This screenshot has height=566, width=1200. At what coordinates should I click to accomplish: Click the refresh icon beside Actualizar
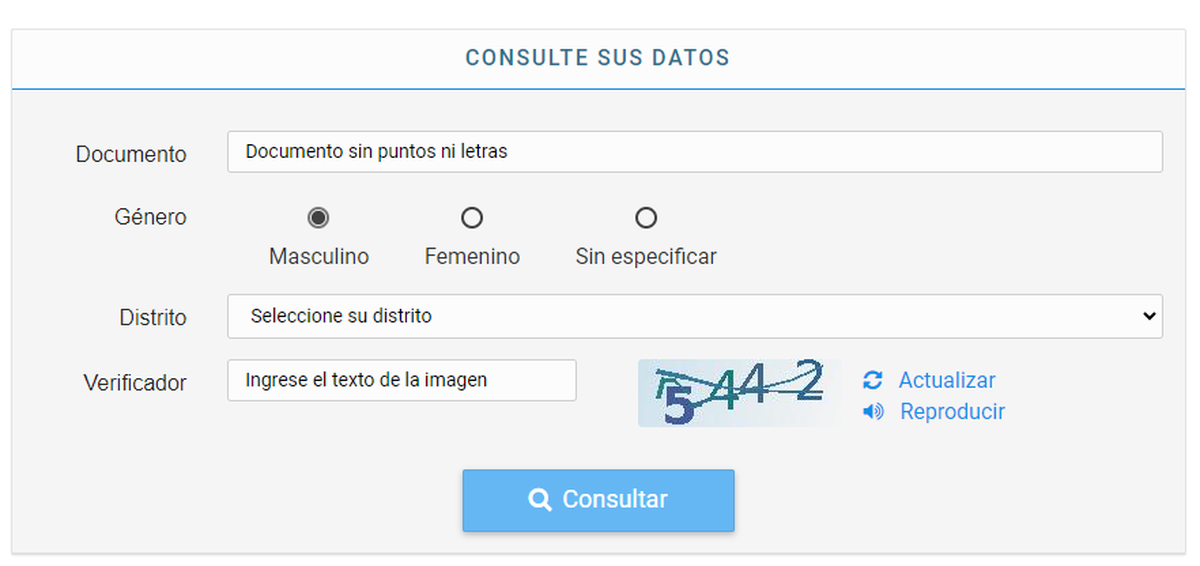click(x=873, y=381)
